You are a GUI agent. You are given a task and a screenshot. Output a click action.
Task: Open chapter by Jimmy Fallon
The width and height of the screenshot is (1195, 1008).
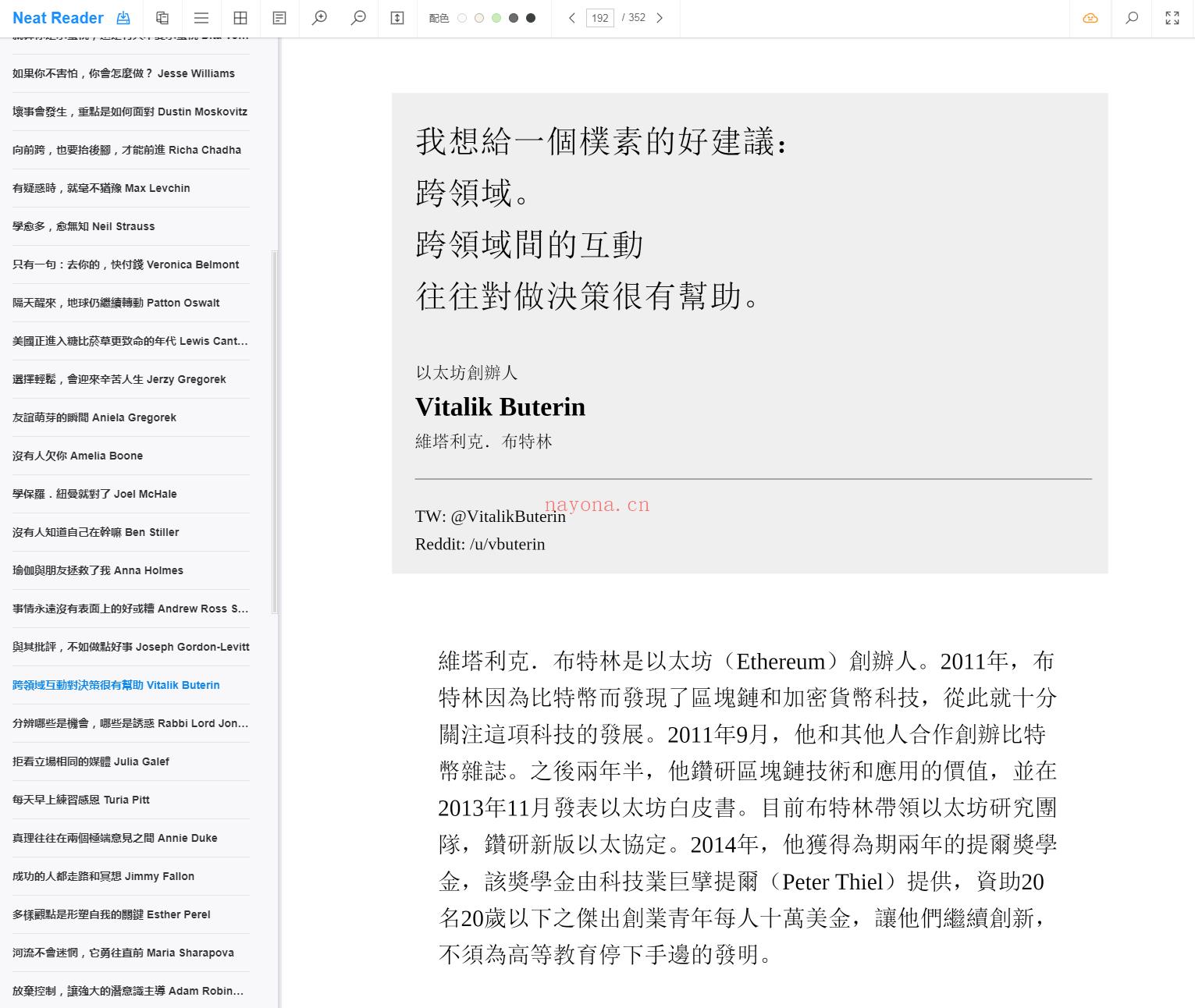pyautogui.click(x=131, y=876)
